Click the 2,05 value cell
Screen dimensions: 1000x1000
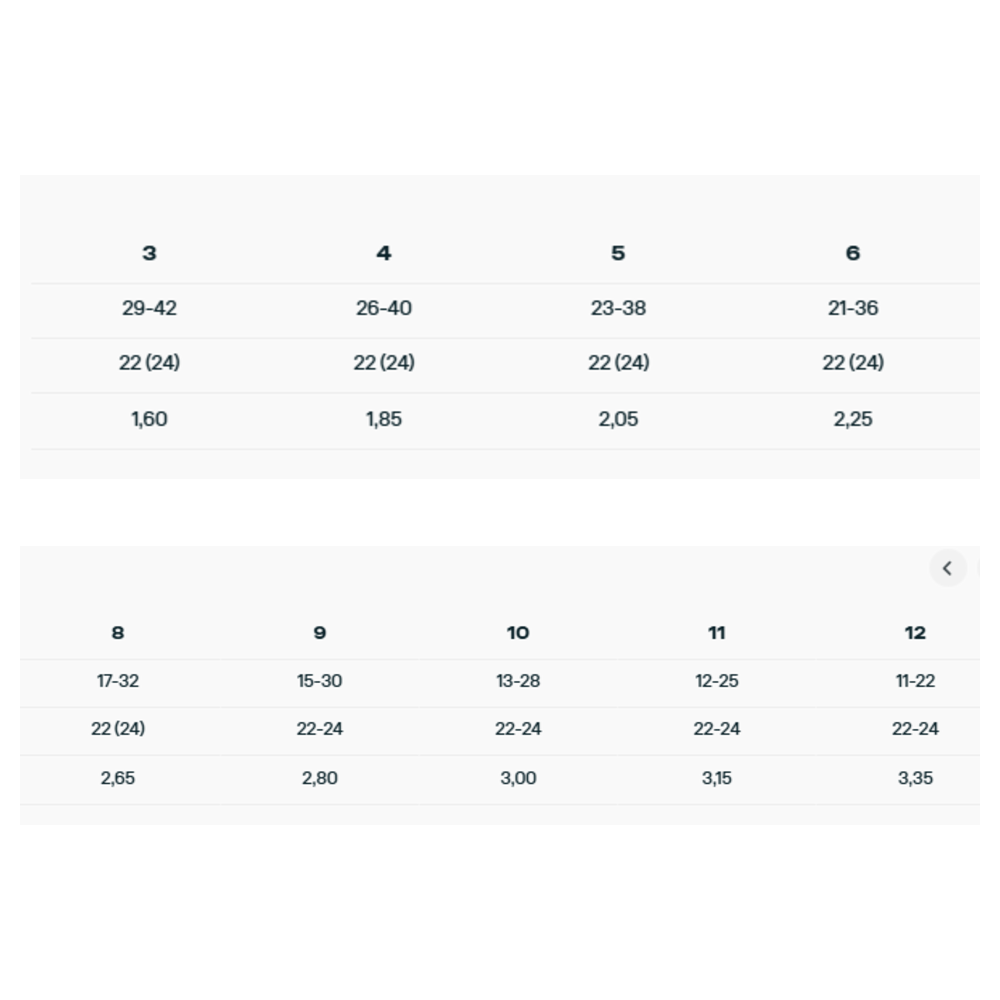point(618,419)
